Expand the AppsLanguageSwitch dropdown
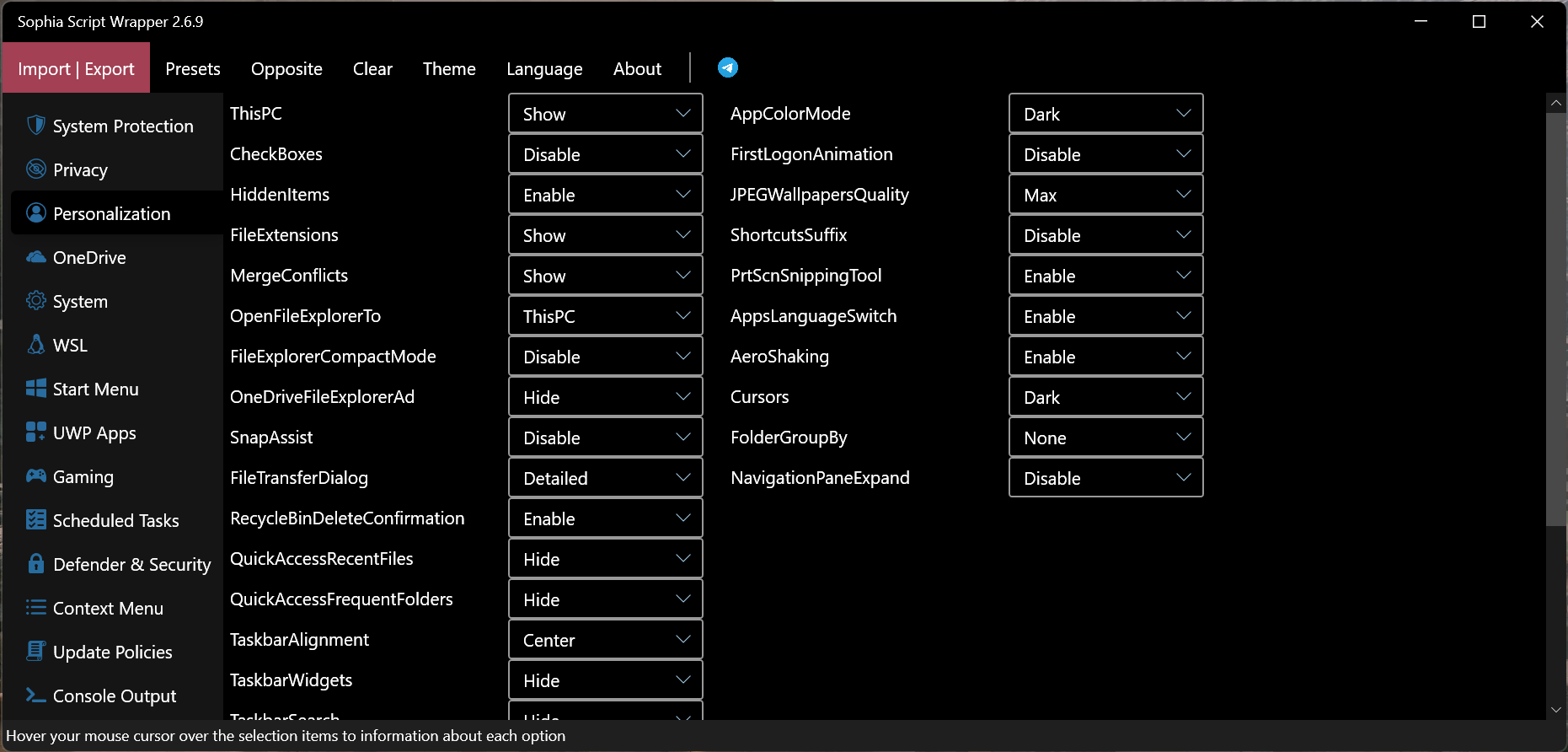 1106,315
